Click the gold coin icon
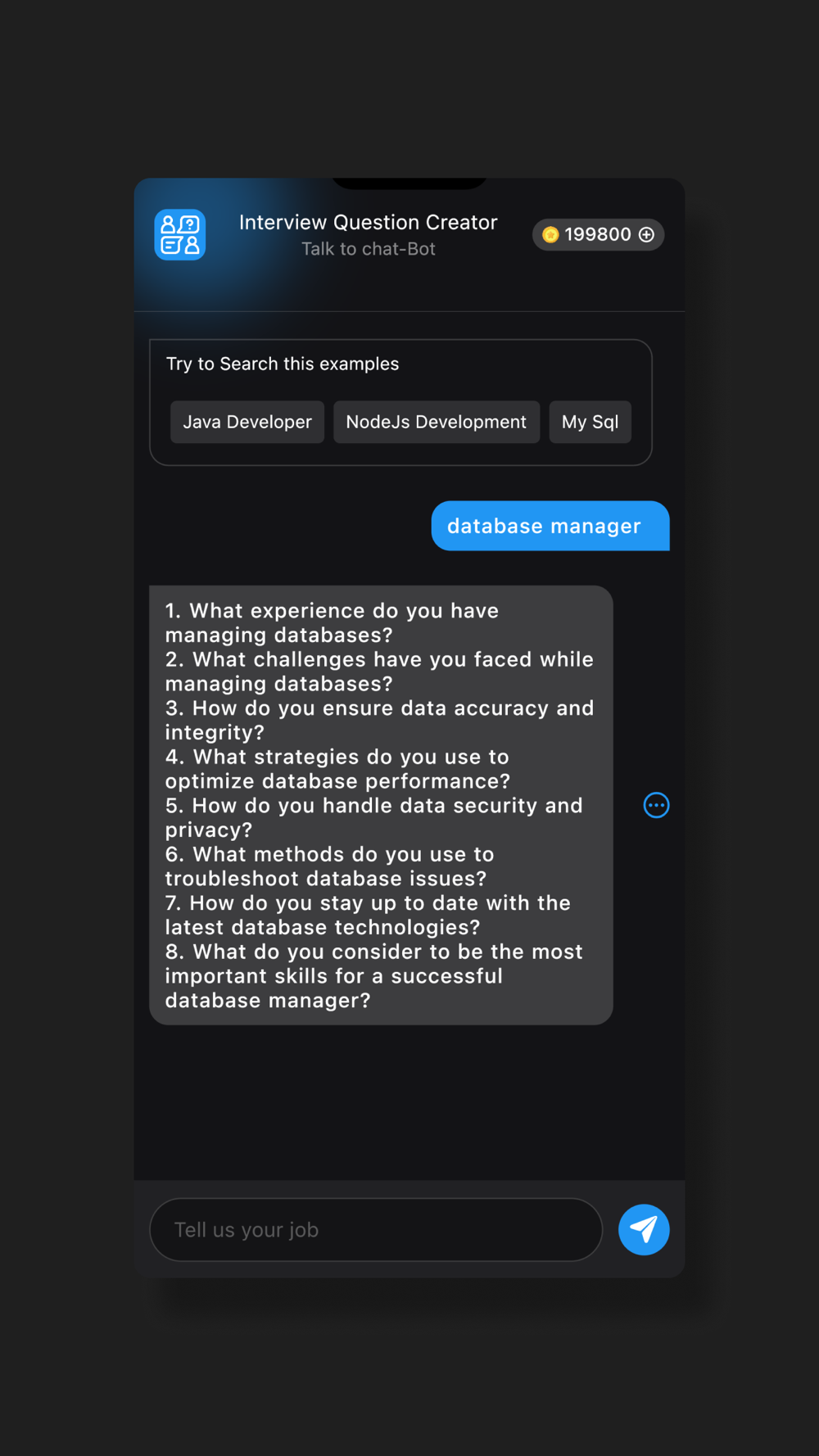819x1456 pixels. 550,235
